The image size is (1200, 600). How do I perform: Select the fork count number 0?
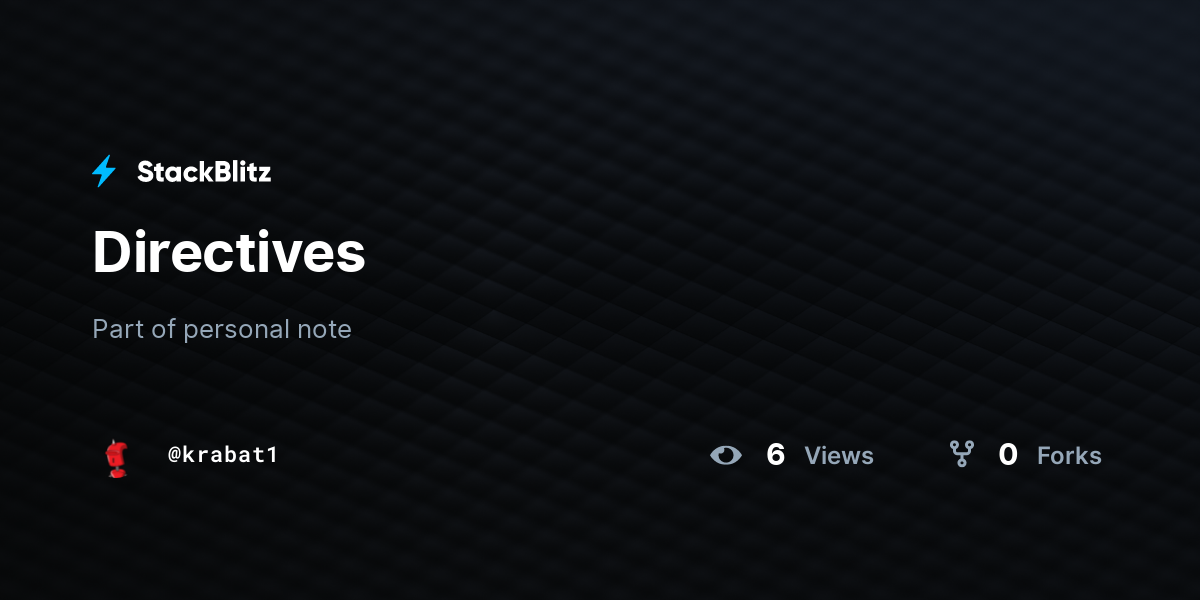point(1008,455)
